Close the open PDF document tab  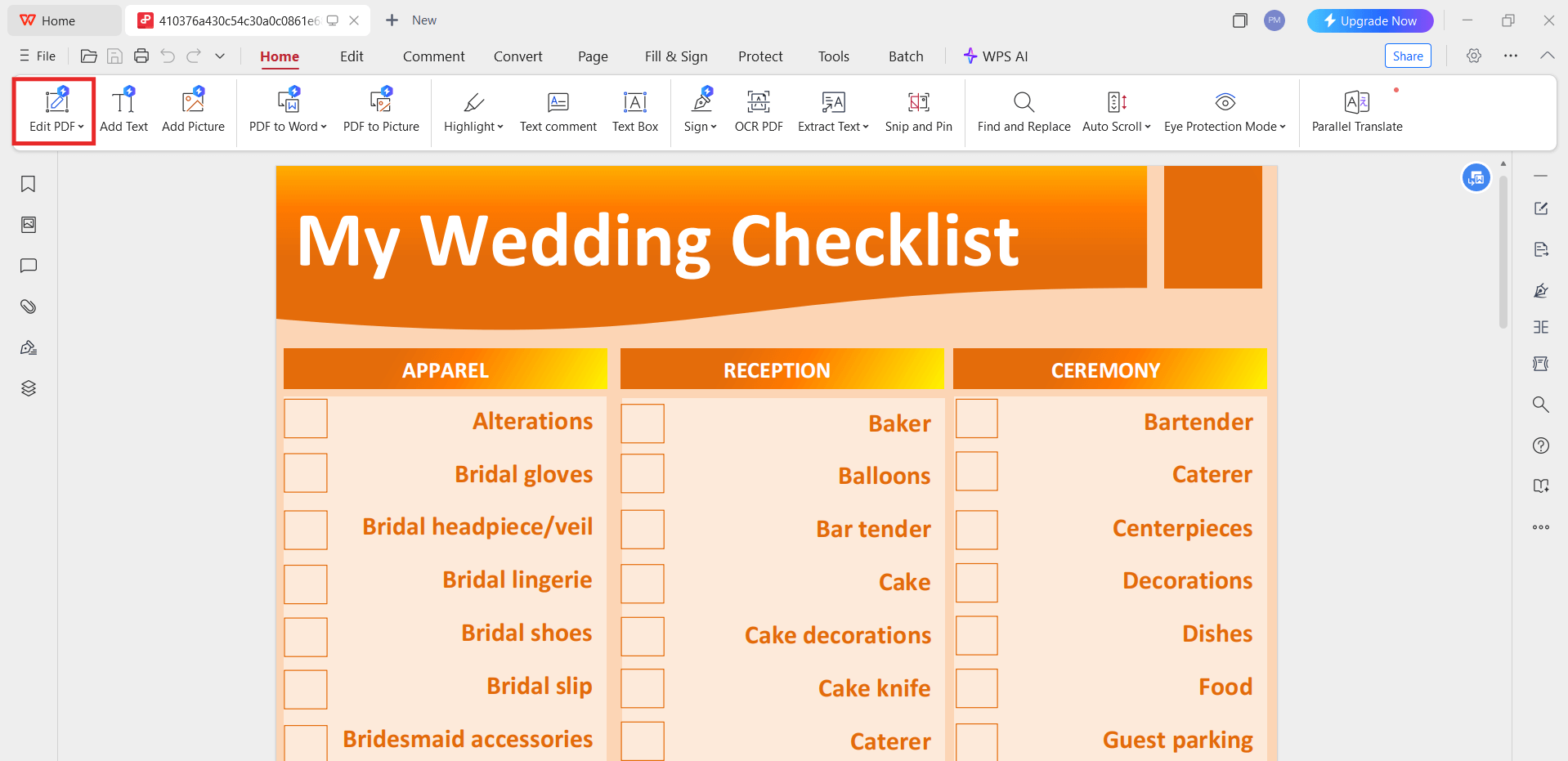pos(354,20)
